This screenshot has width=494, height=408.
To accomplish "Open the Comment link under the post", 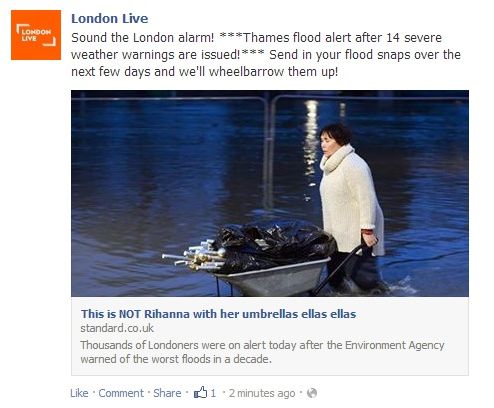I will (x=121, y=393).
